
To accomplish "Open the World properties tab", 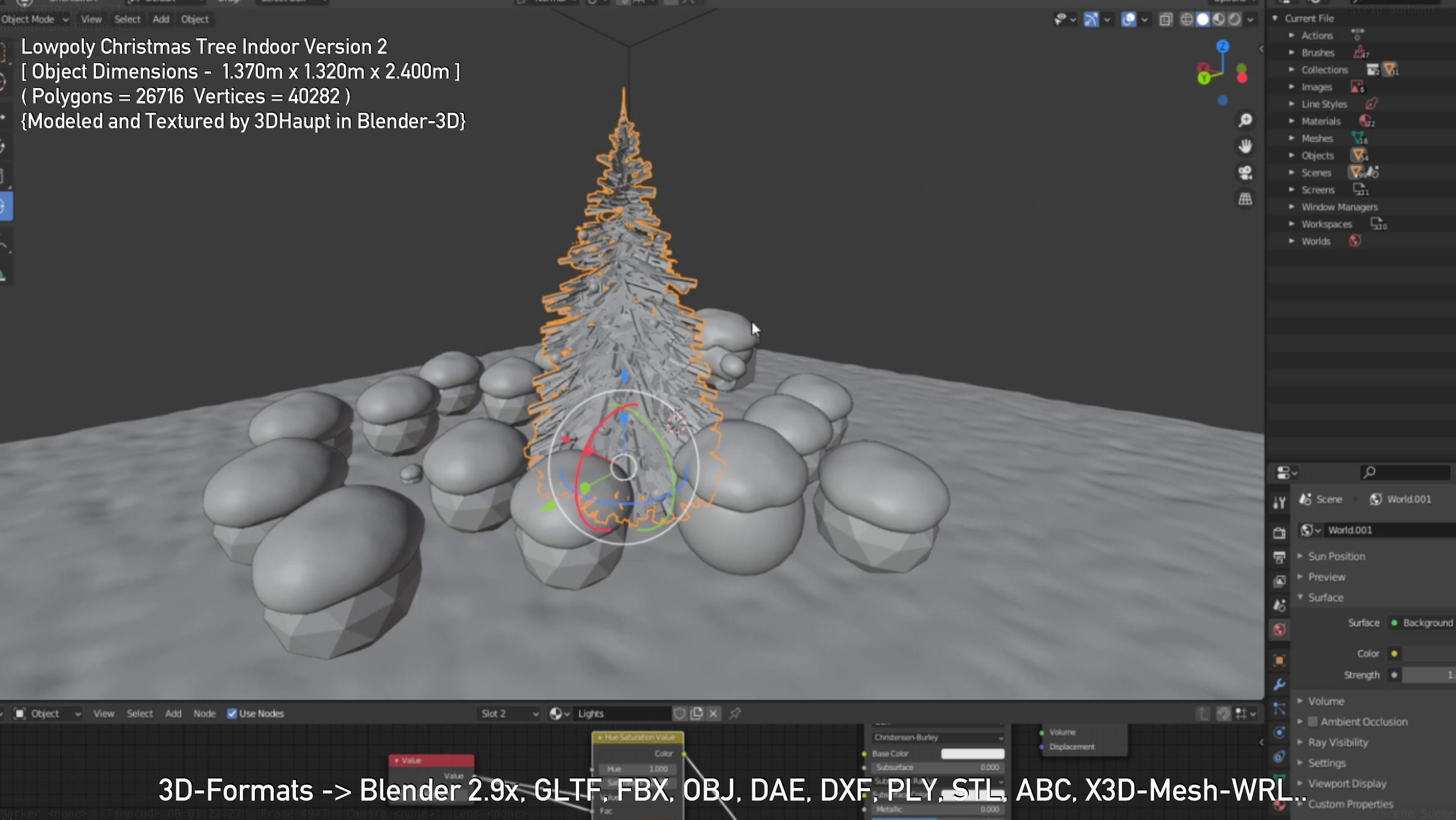I will pos(1279,630).
